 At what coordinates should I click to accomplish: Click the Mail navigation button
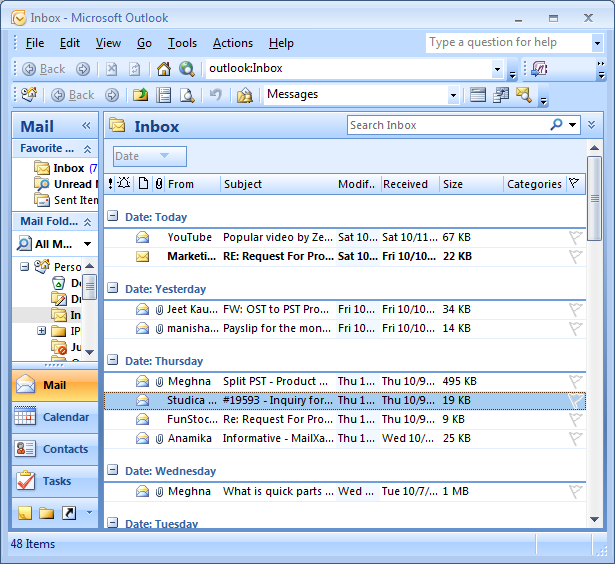click(55, 385)
